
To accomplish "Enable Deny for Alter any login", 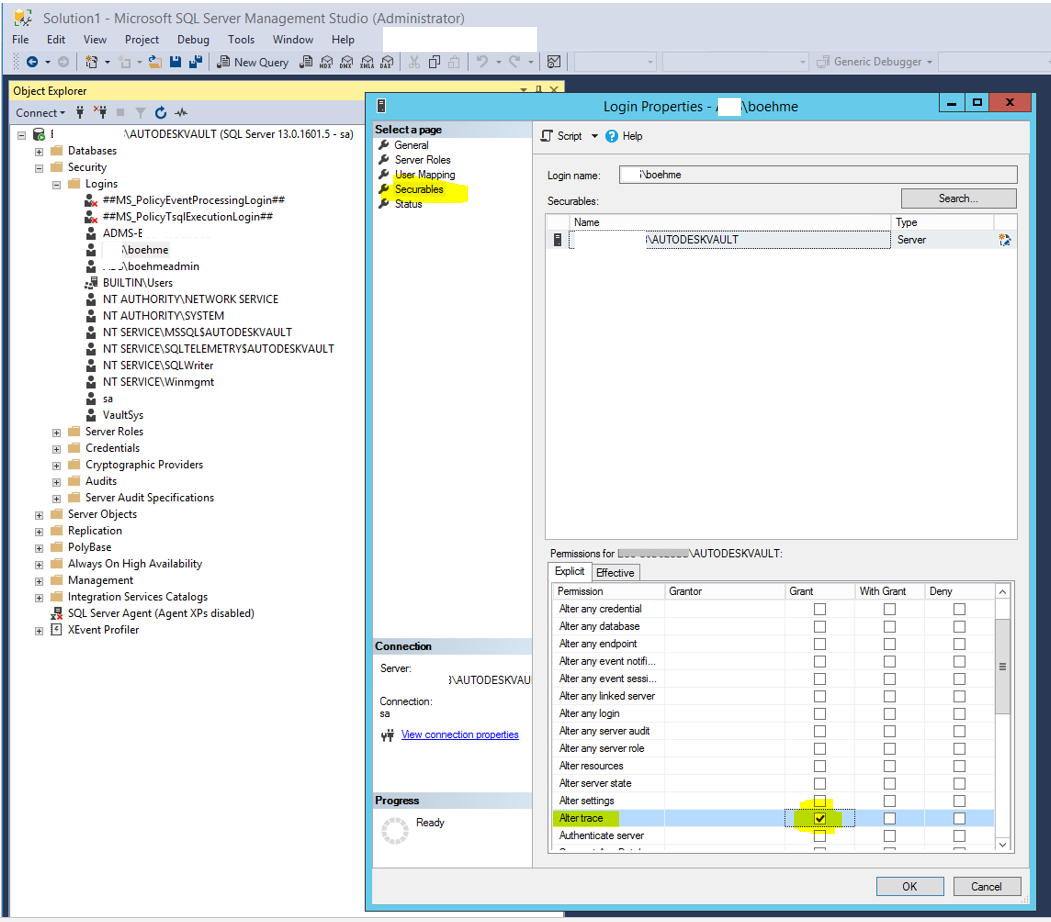I will (959, 713).
